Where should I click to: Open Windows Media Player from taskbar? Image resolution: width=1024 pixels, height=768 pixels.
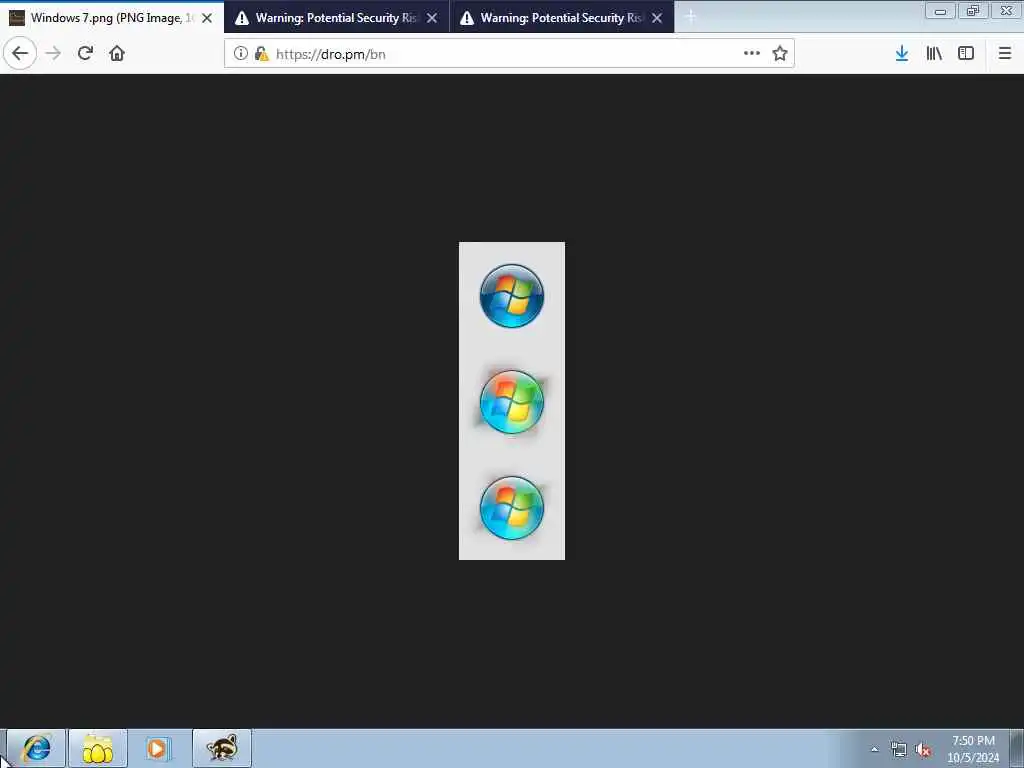157,748
